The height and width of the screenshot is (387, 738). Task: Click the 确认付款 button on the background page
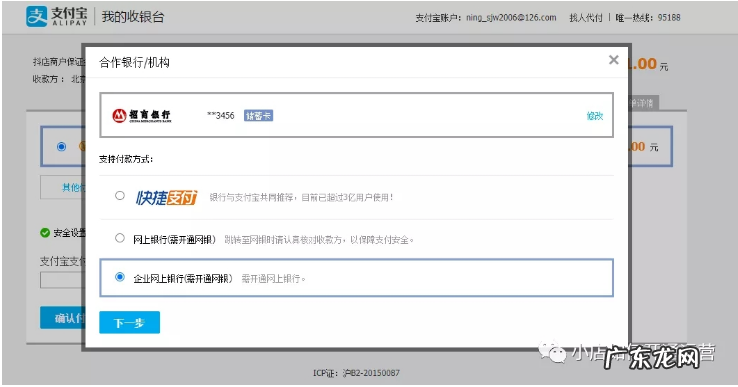63,318
